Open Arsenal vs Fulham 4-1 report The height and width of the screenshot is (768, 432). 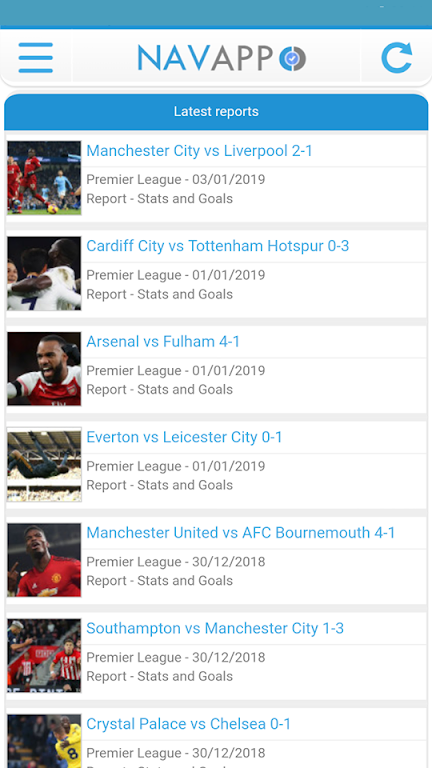pos(163,341)
